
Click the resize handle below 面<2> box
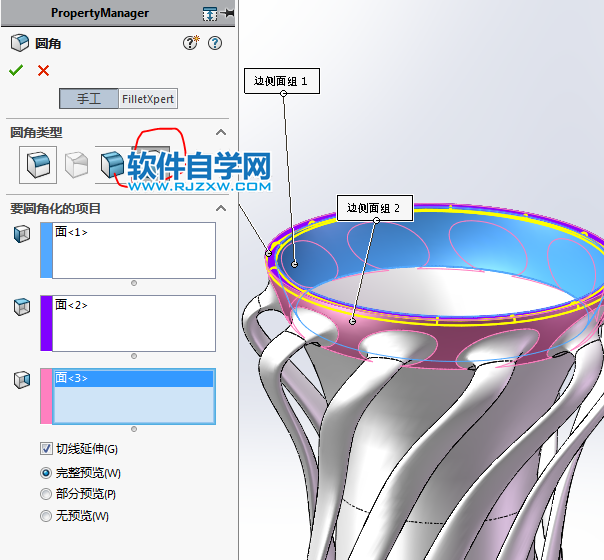click(134, 356)
